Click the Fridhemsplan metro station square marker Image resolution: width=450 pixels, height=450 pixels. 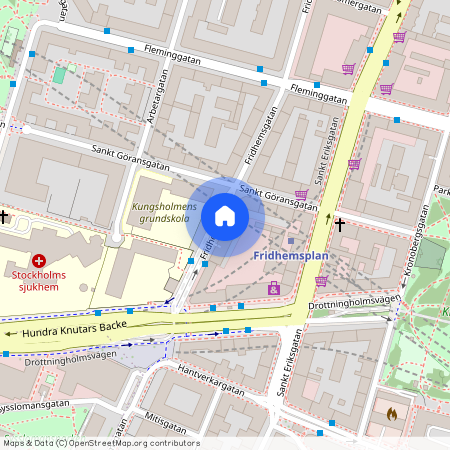291,241
